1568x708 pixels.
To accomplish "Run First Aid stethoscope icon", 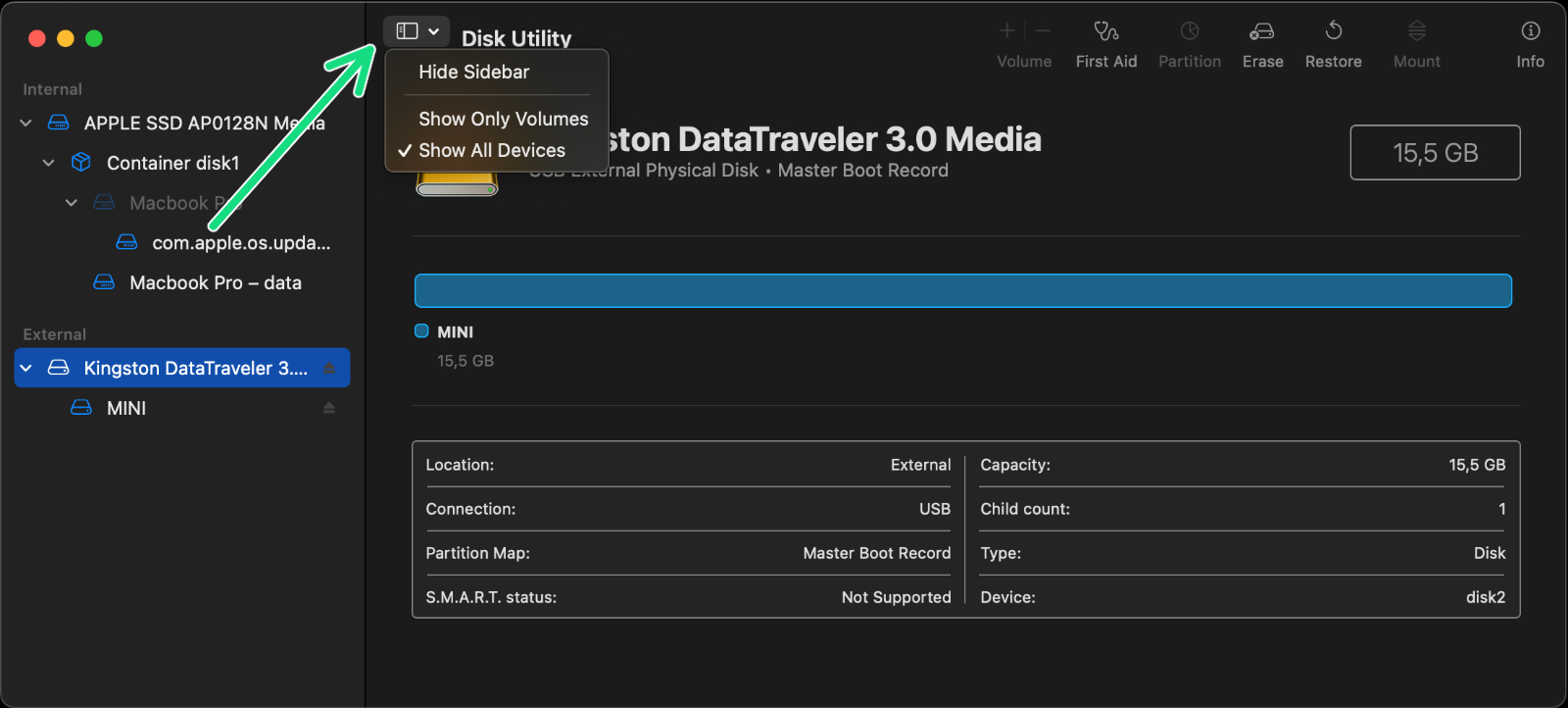I will pyautogui.click(x=1106, y=31).
